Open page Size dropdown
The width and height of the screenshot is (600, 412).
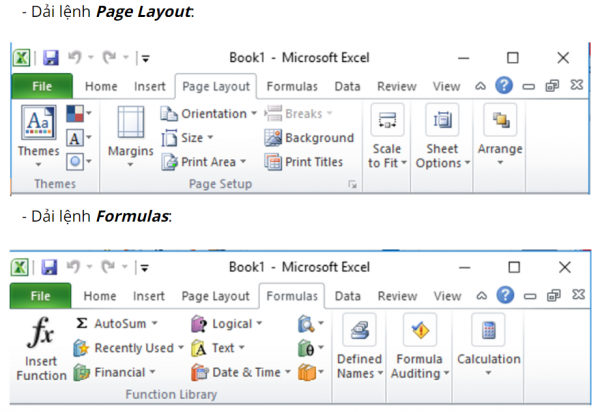pos(187,138)
